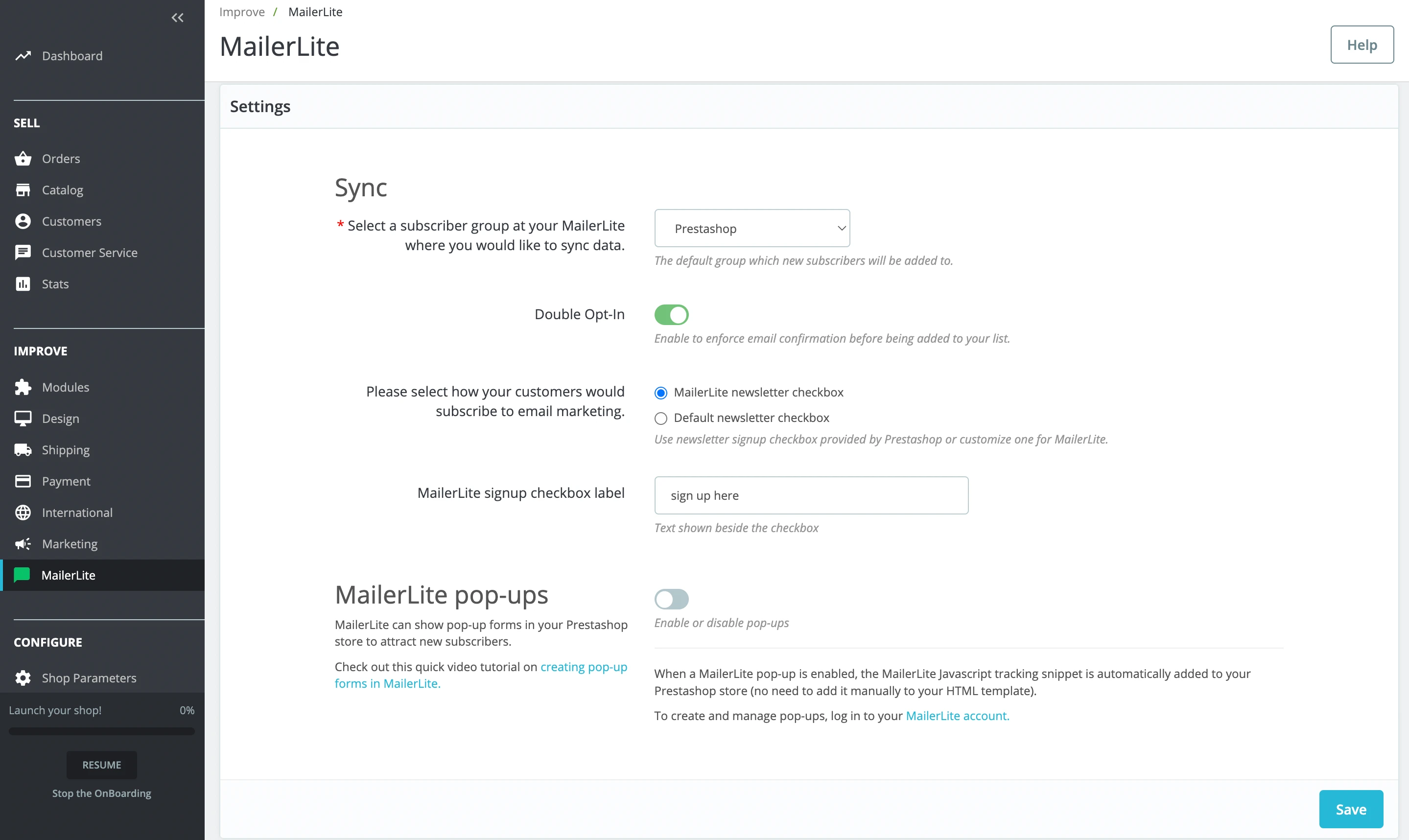Click the International globe icon

click(x=23, y=512)
